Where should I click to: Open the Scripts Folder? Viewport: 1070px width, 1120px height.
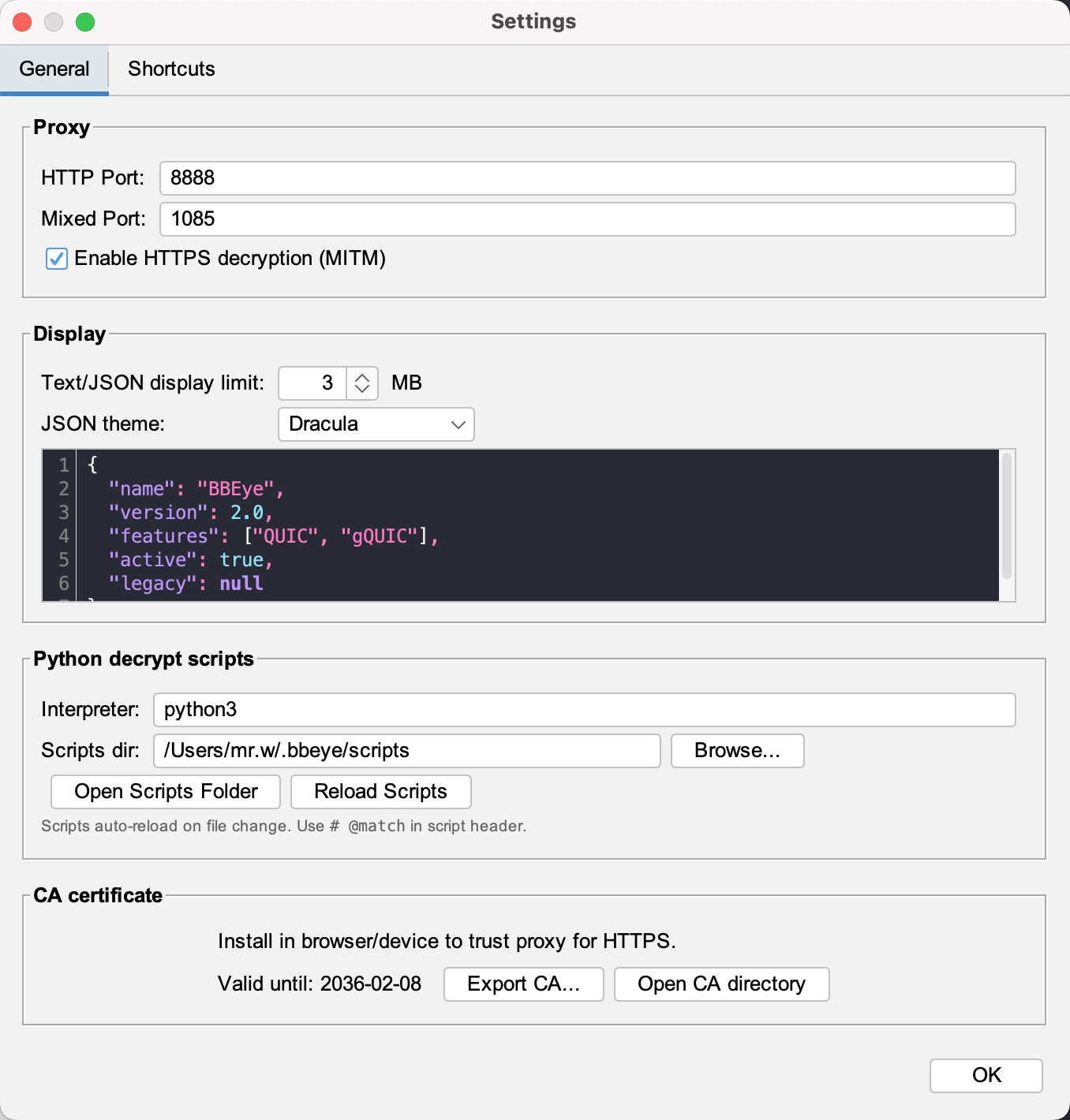tap(165, 791)
